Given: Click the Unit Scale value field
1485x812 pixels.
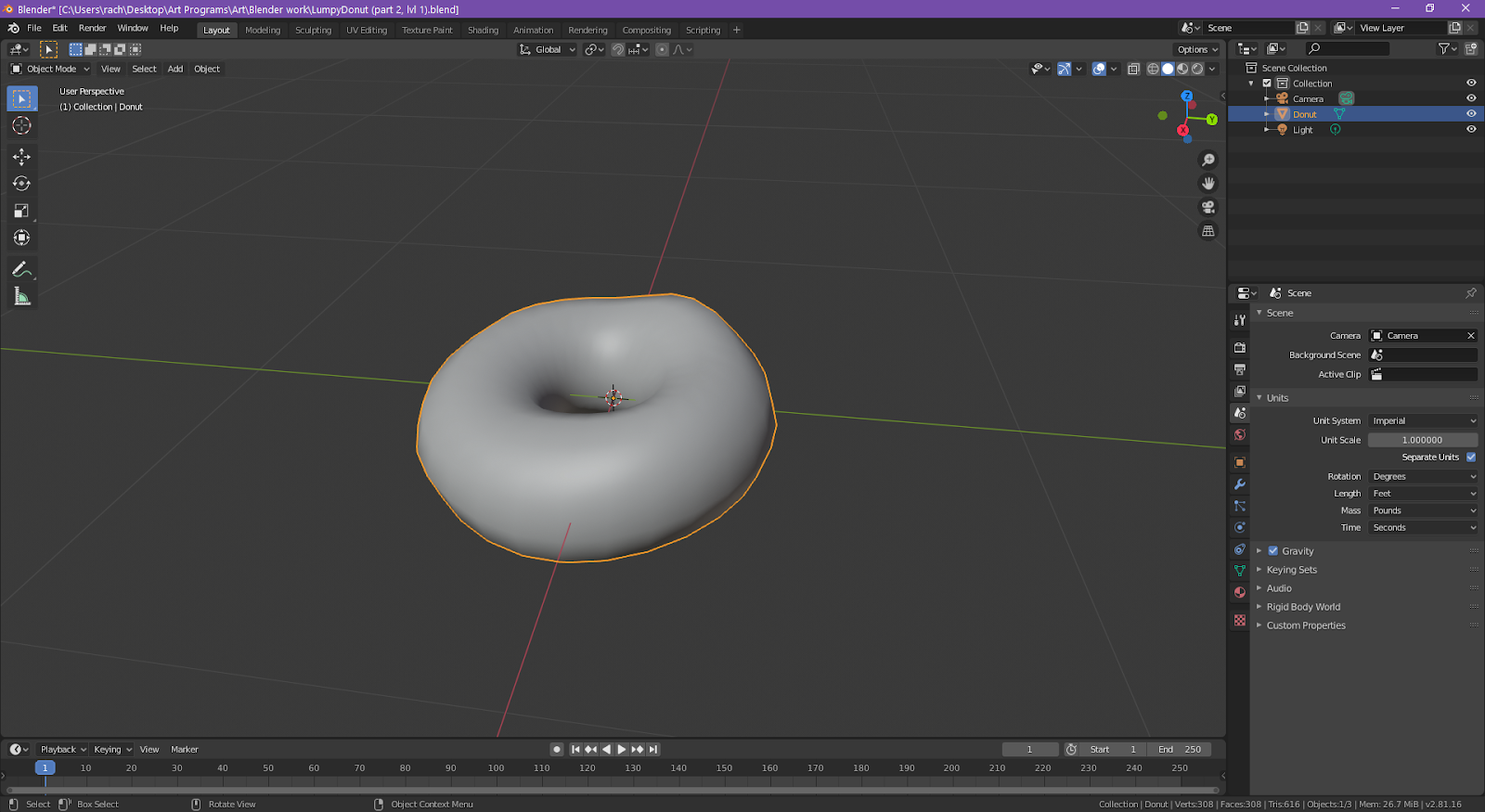Looking at the screenshot, I should 1422,440.
